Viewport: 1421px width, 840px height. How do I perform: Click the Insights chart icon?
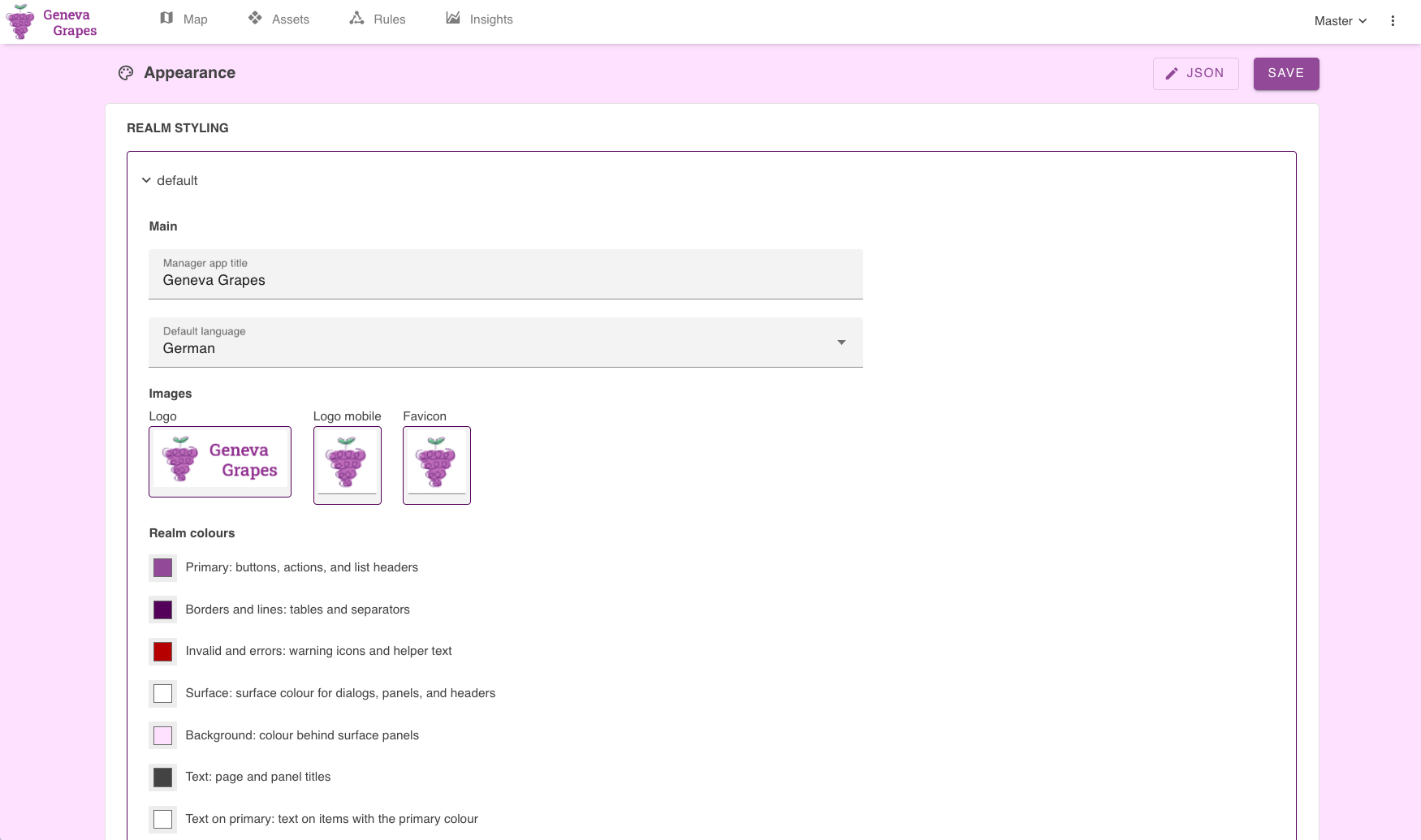pyautogui.click(x=453, y=18)
